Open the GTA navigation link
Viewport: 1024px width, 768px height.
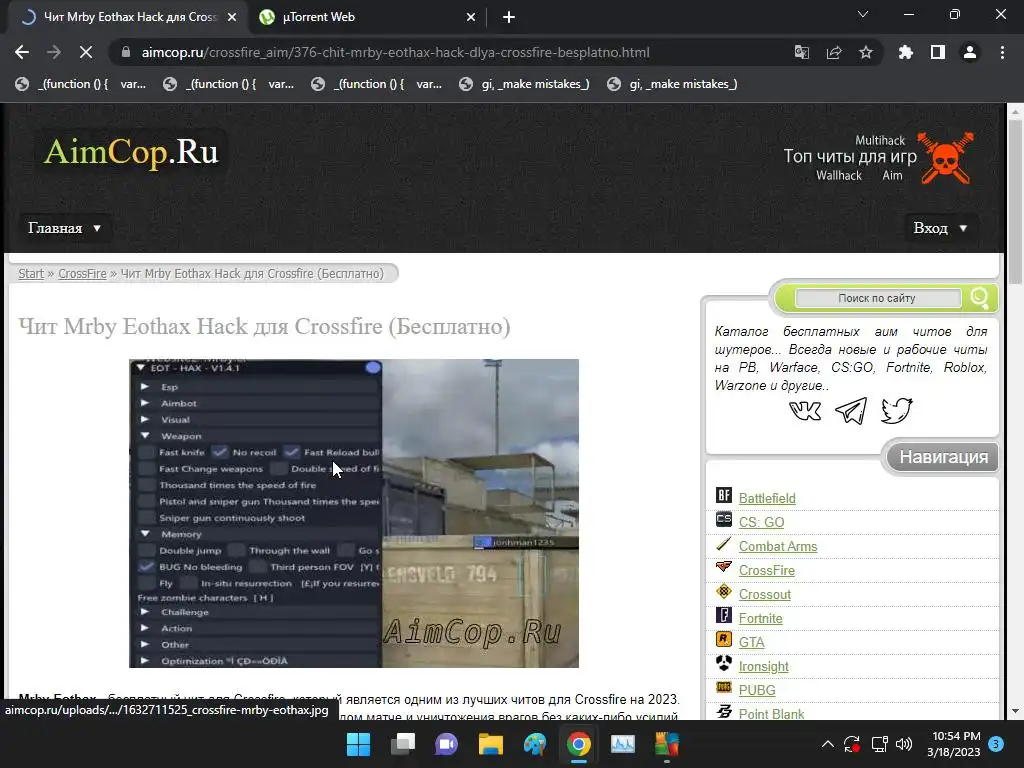(x=751, y=643)
